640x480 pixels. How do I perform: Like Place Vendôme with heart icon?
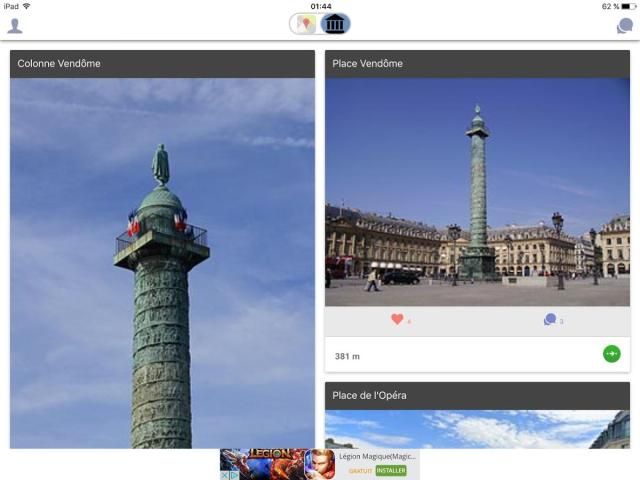point(397,320)
